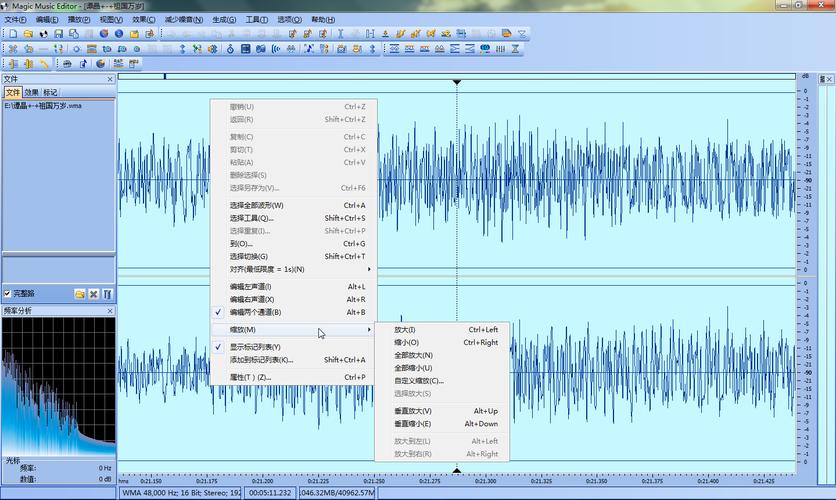Click the top playhead marker triangle
The height and width of the screenshot is (500, 836).
point(457,82)
